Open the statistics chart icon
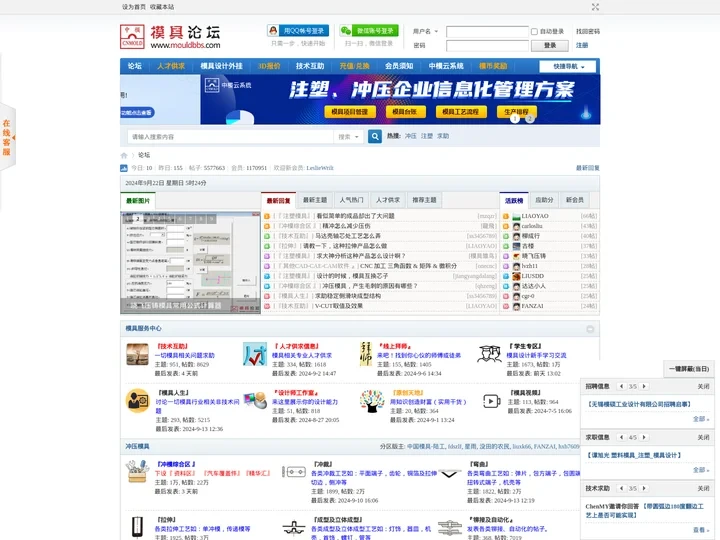The image size is (720, 540). (124, 168)
